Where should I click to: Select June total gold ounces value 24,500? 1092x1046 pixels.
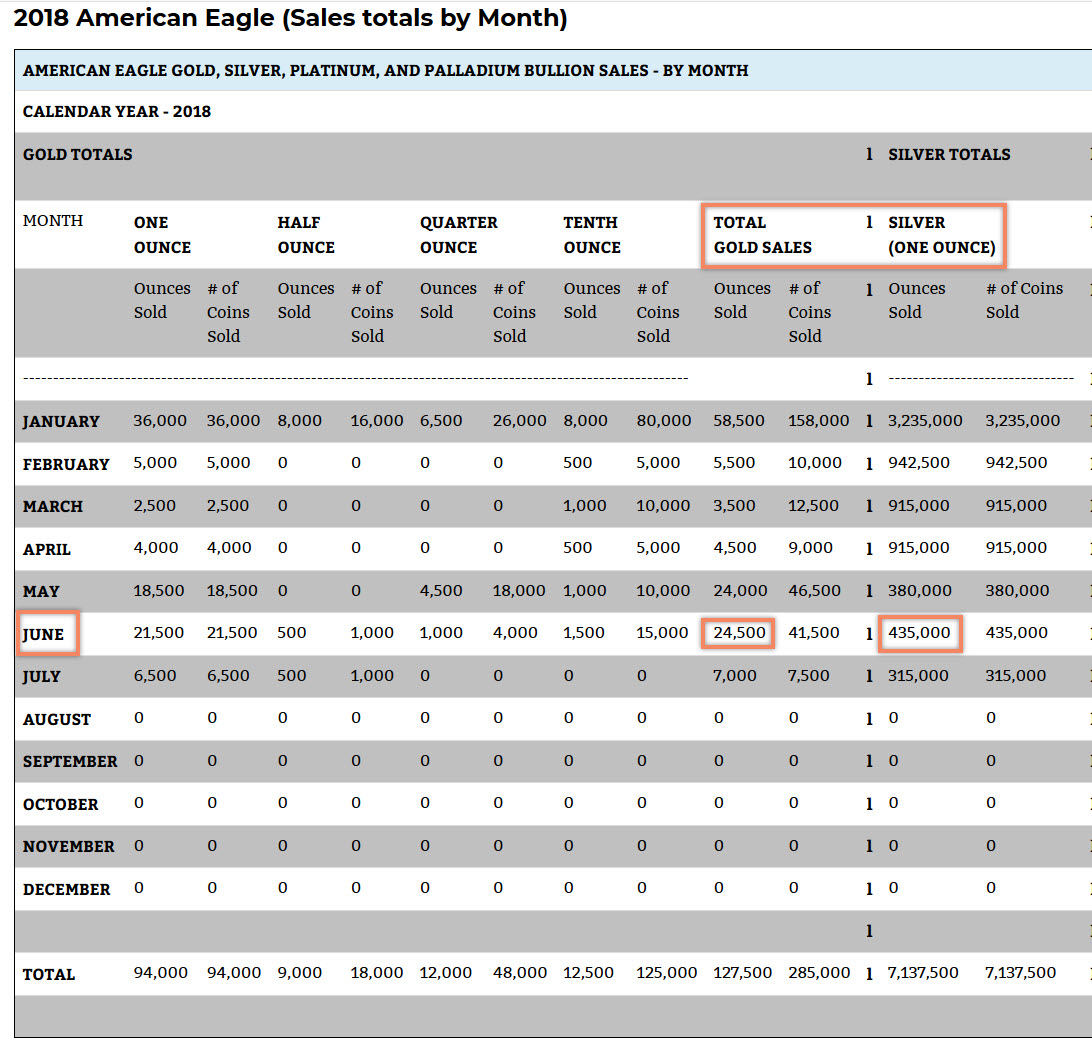point(739,633)
